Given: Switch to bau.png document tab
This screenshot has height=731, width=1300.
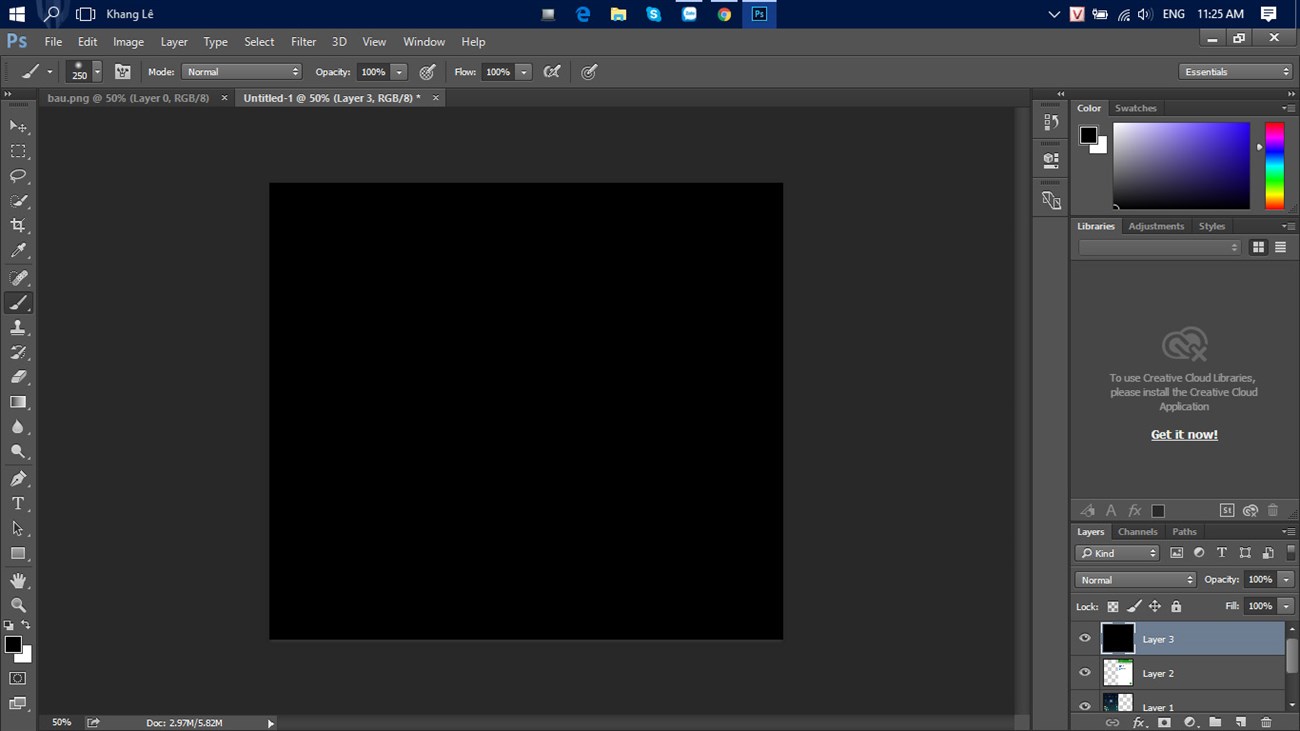Looking at the screenshot, I should click(128, 98).
